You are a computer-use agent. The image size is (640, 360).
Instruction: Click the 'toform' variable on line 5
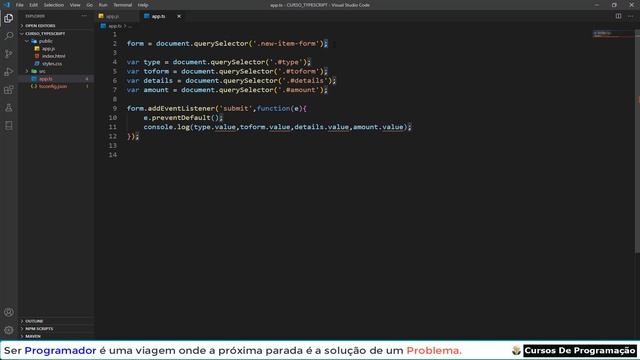click(x=156, y=71)
